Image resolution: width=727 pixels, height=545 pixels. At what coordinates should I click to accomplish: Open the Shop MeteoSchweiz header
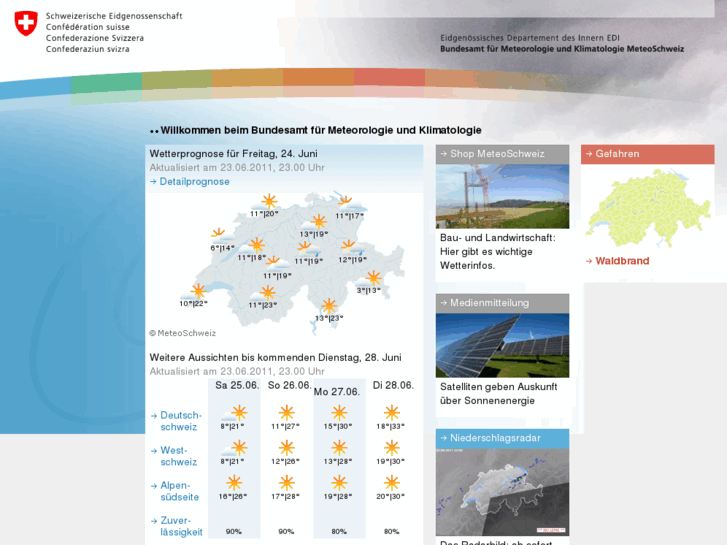502,154
